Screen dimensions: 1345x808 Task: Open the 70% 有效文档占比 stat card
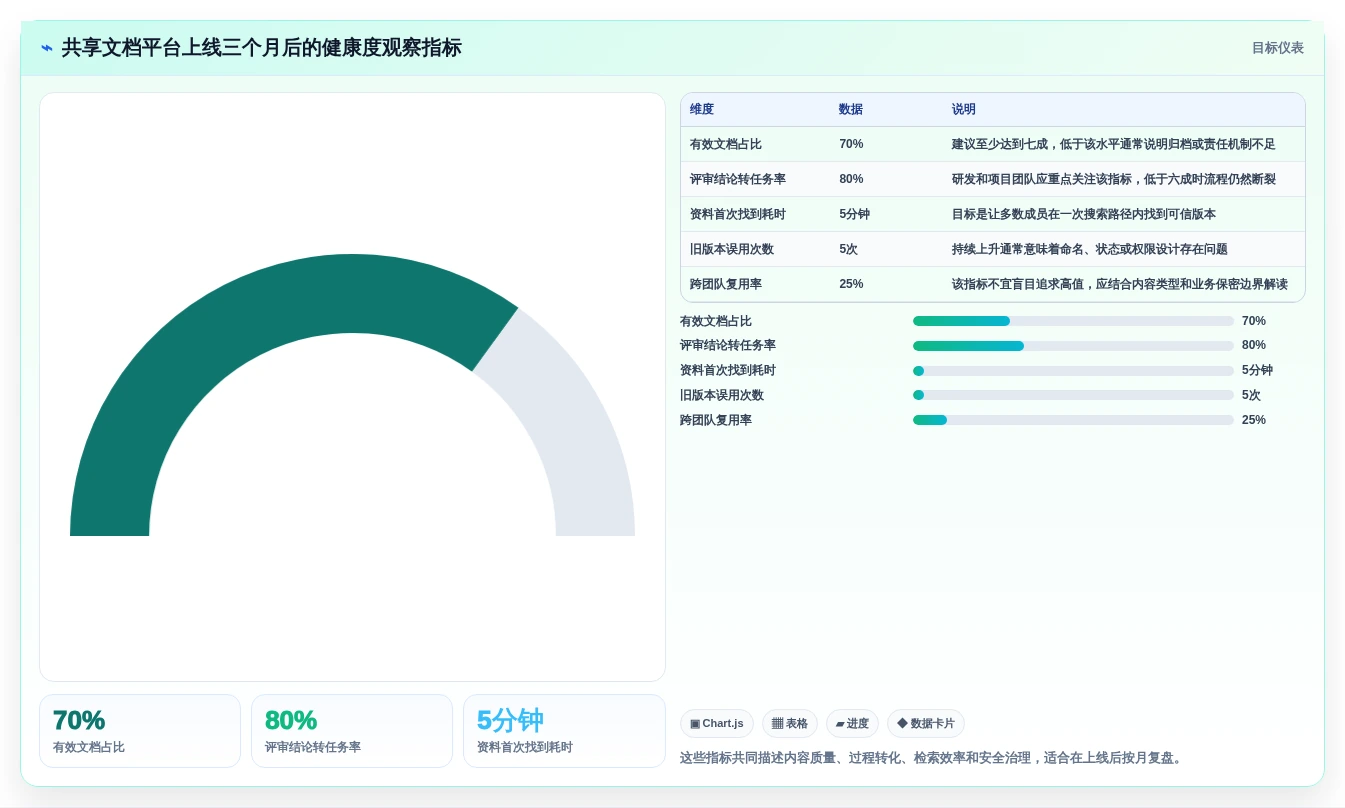(140, 731)
